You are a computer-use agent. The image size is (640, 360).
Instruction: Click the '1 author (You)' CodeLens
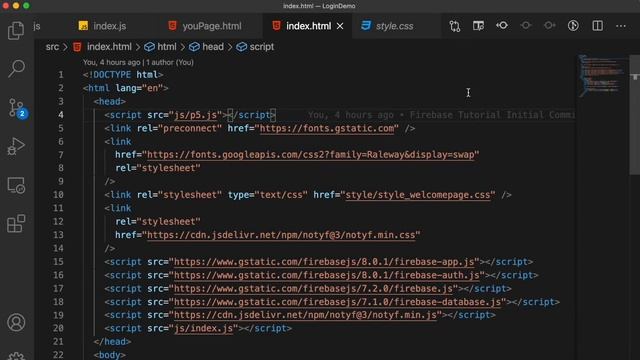coord(170,62)
